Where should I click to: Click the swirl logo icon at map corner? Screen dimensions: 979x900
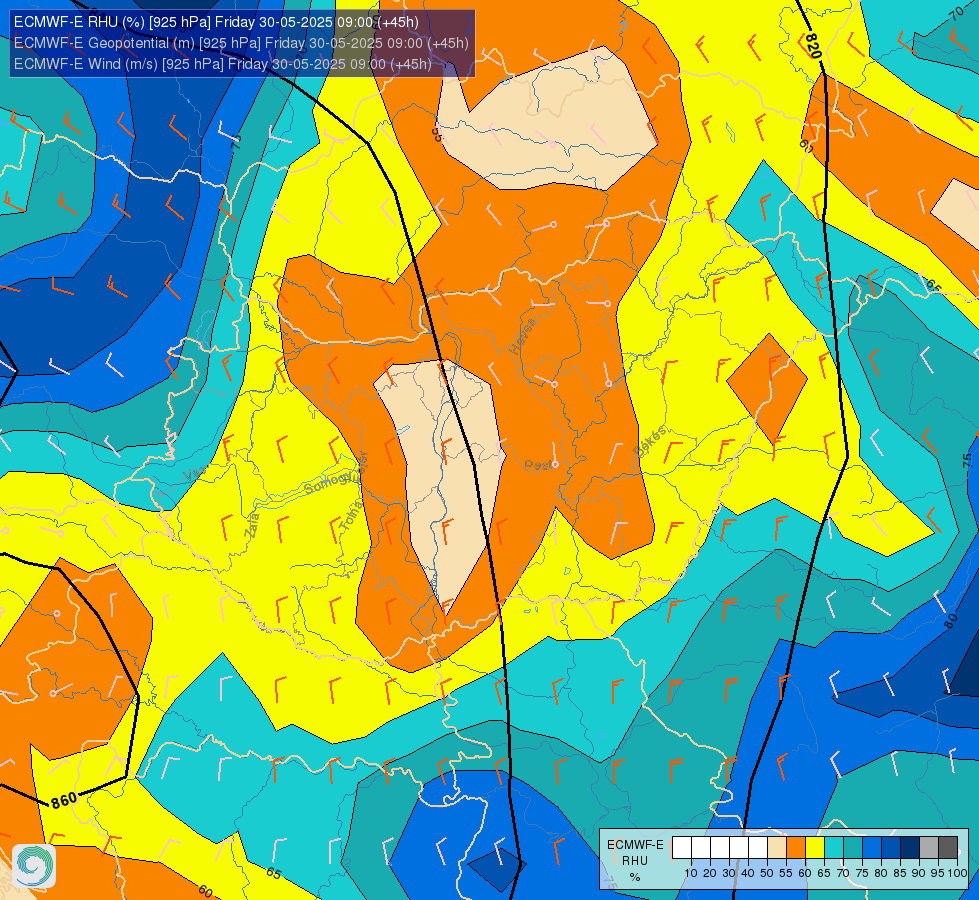(34, 866)
